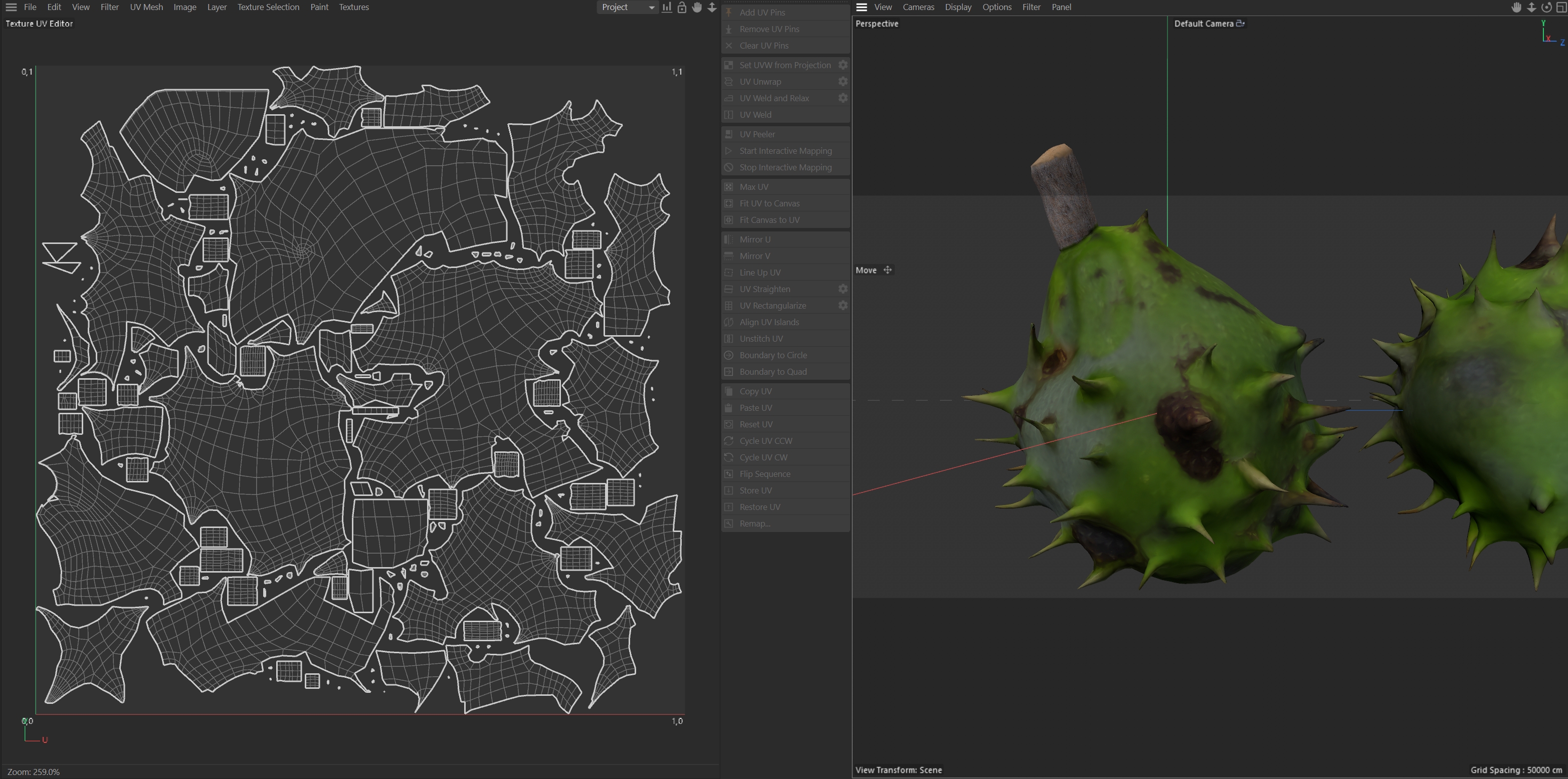Toggle the lock icon in UV editor
Screen dimensions: 1568x779
click(x=682, y=8)
